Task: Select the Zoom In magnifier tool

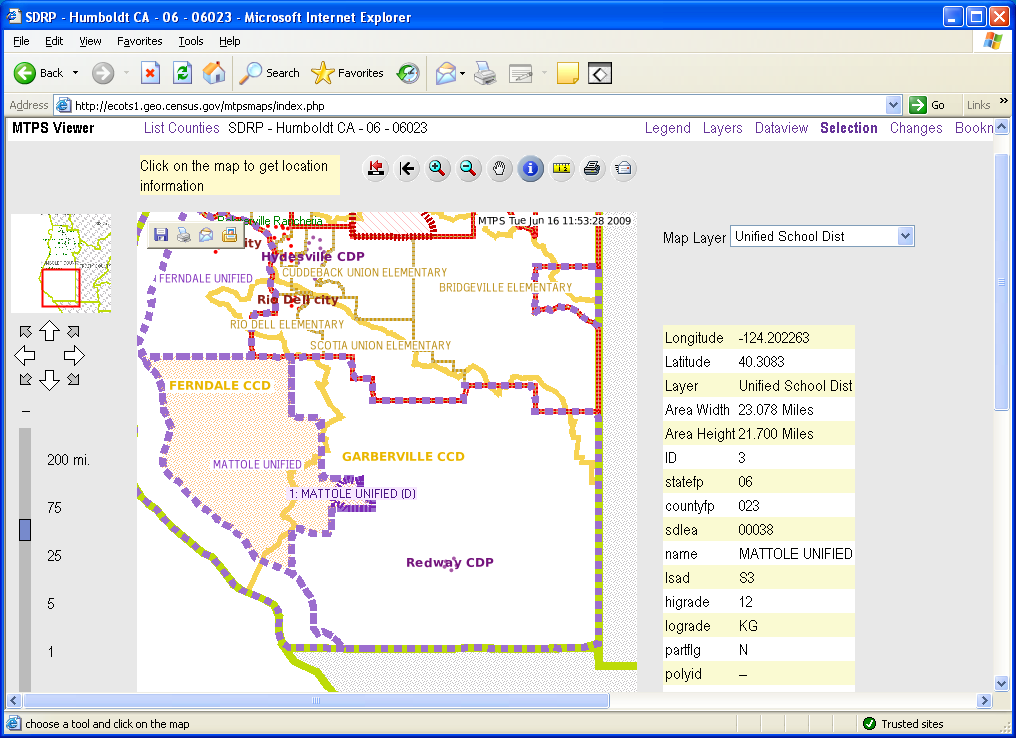Action: 437,169
